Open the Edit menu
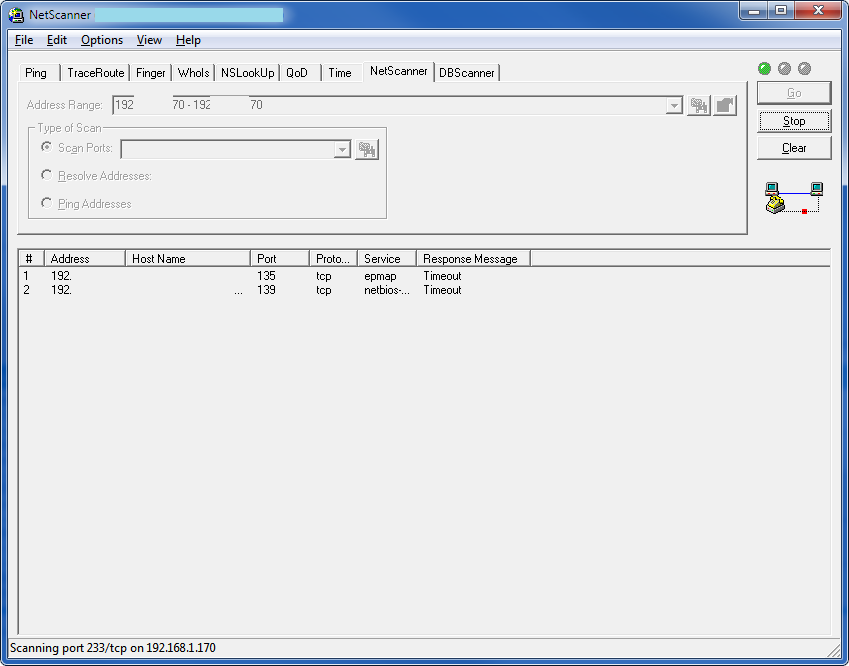Screen dimensions: 849x666 (56, 40)
